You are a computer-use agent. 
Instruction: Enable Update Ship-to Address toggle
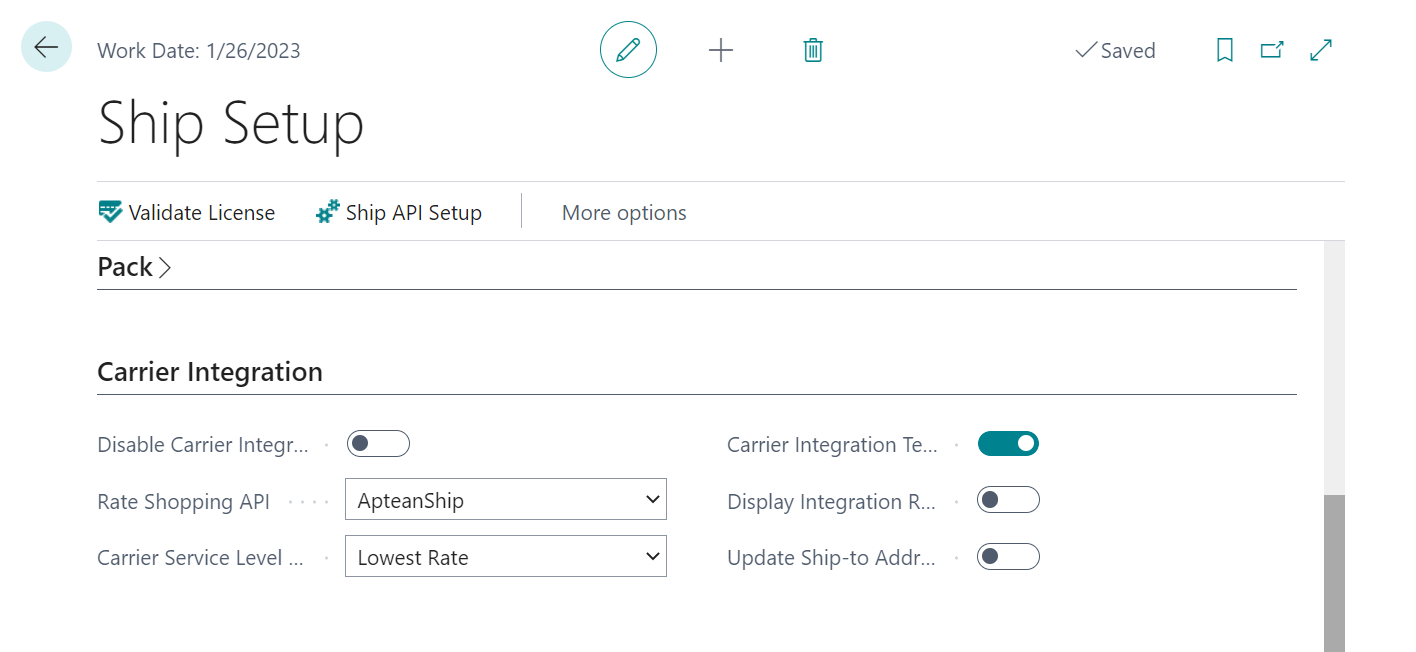tap(1008, 557)
